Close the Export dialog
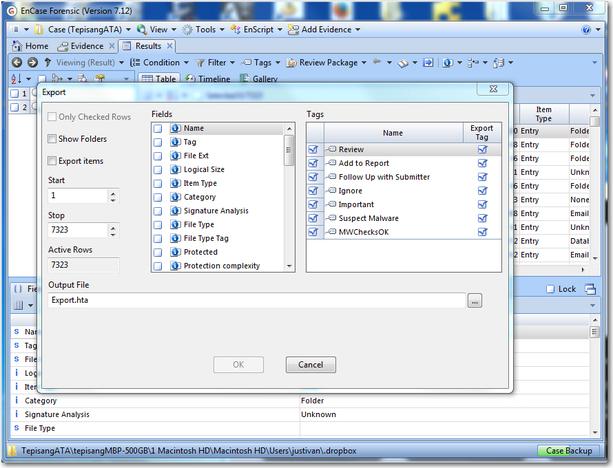 493,89
